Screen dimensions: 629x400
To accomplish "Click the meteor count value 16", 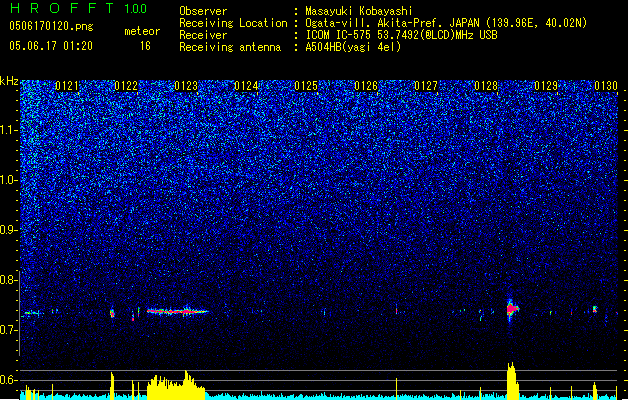I will (x=145, y=46).
